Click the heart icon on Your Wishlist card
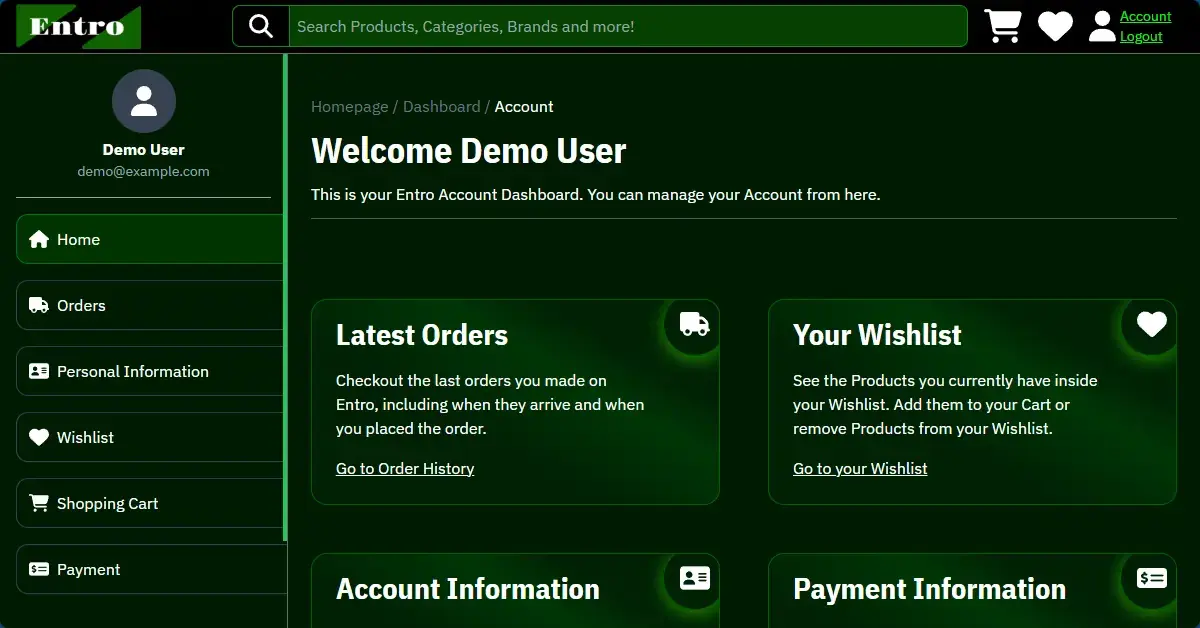This screenshot has height=628, width=1200. tap(1150, 324)
